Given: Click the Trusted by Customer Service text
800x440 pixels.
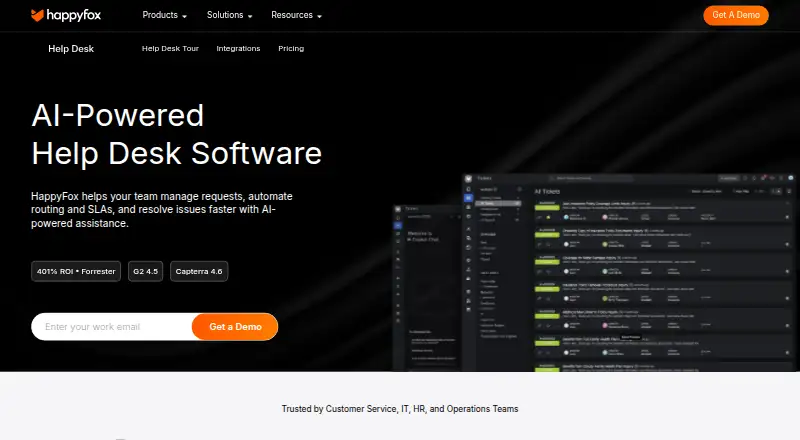Looking at the screenshot, I should click(400, 409).
